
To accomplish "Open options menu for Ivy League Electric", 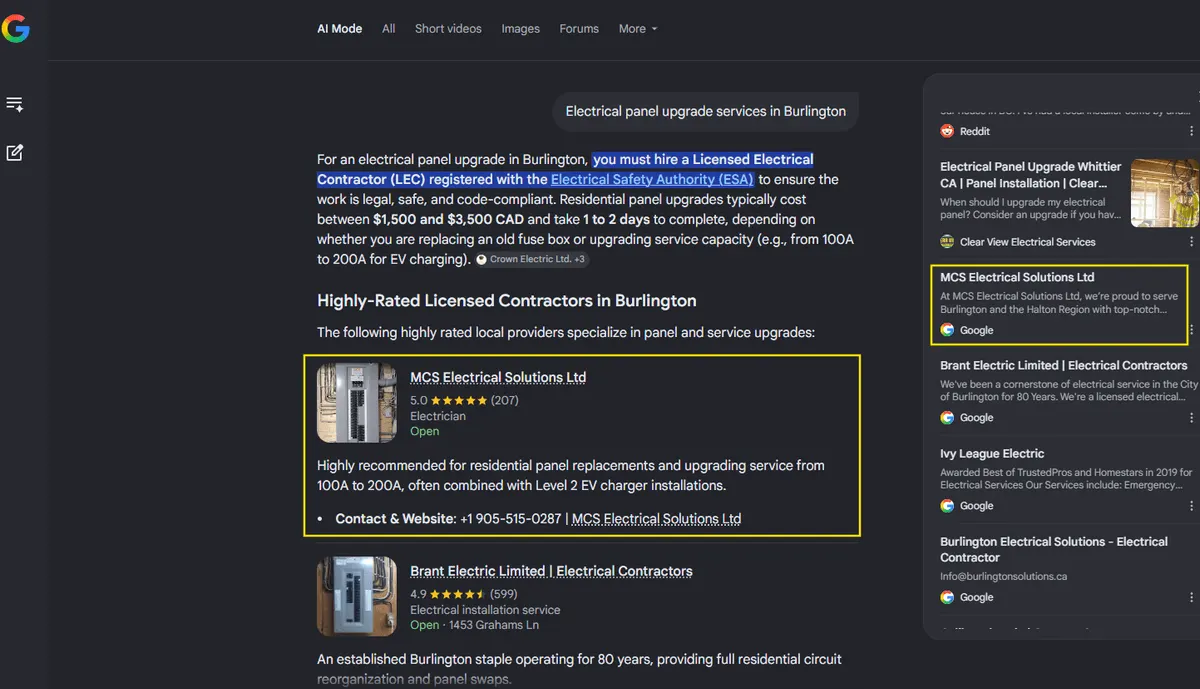I will pyautogui.click(x=1191, y=506).
